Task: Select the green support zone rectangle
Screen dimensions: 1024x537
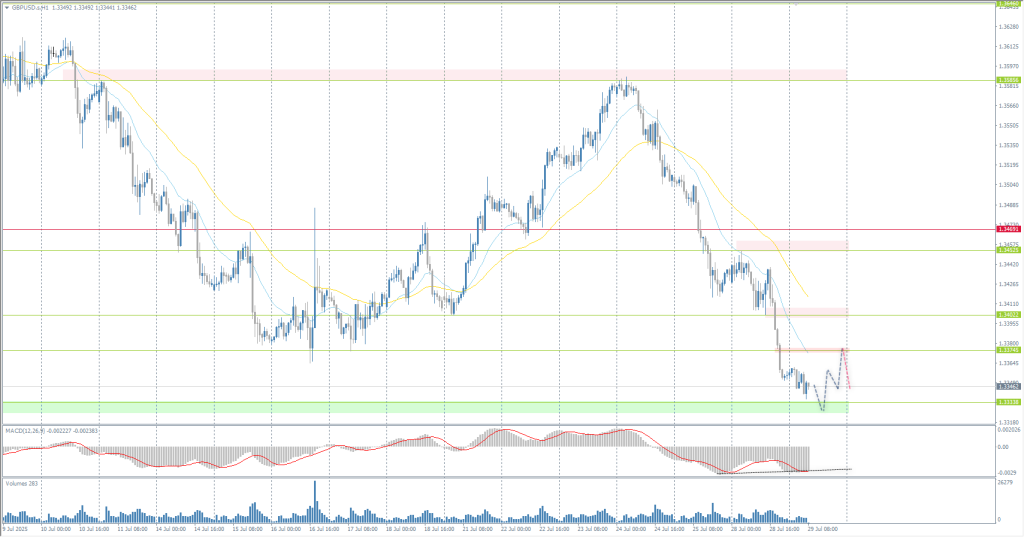Action: (400, 408)
